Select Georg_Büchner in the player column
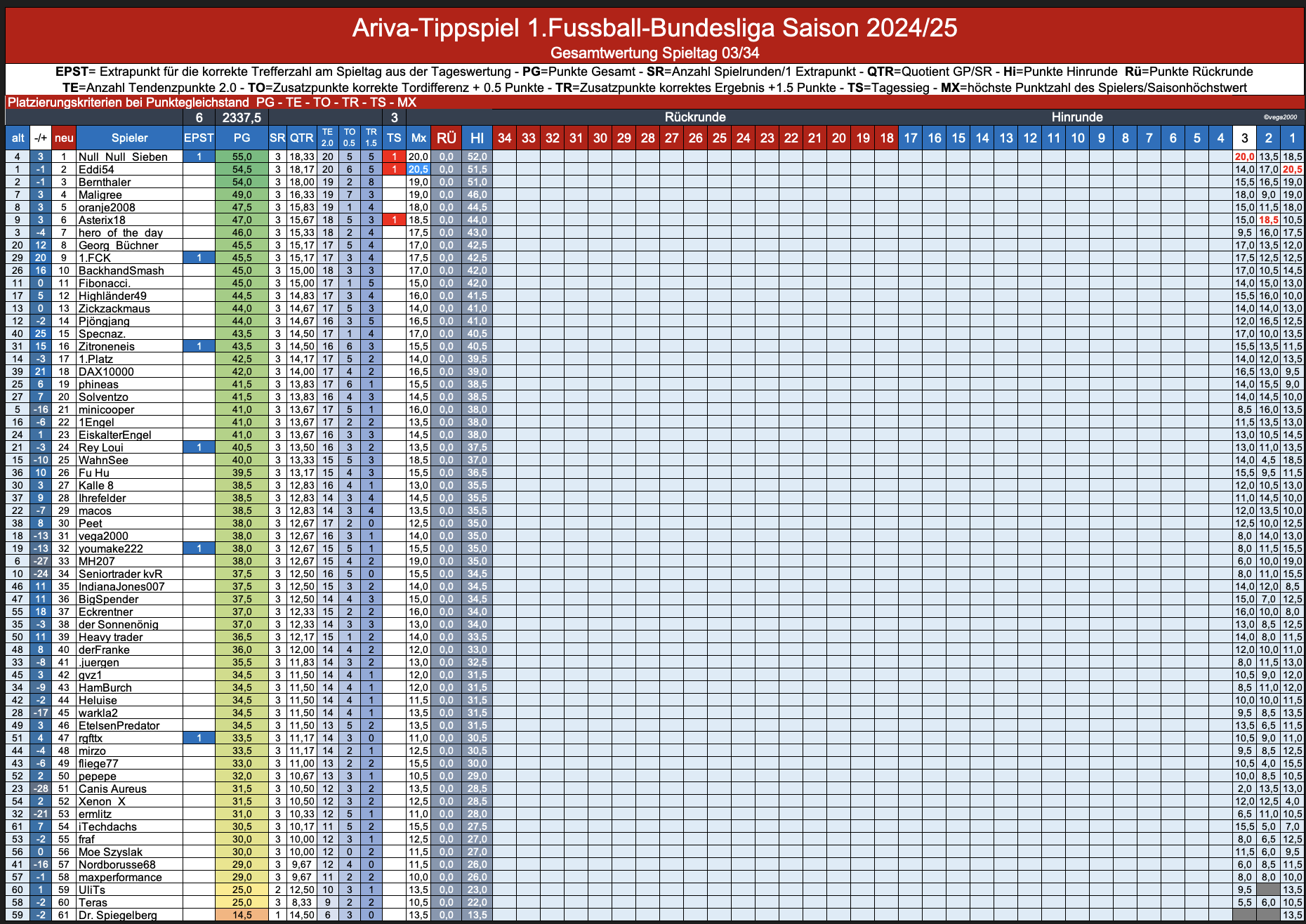 tap(129, 245)
